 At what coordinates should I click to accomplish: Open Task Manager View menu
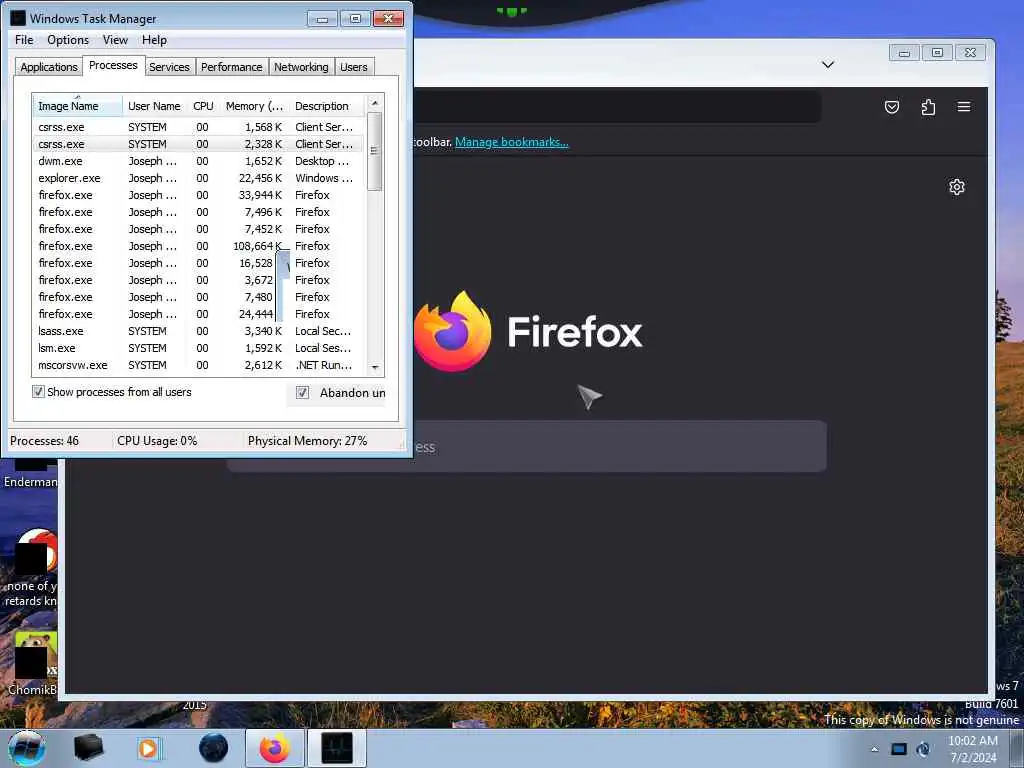pos(115,40)
